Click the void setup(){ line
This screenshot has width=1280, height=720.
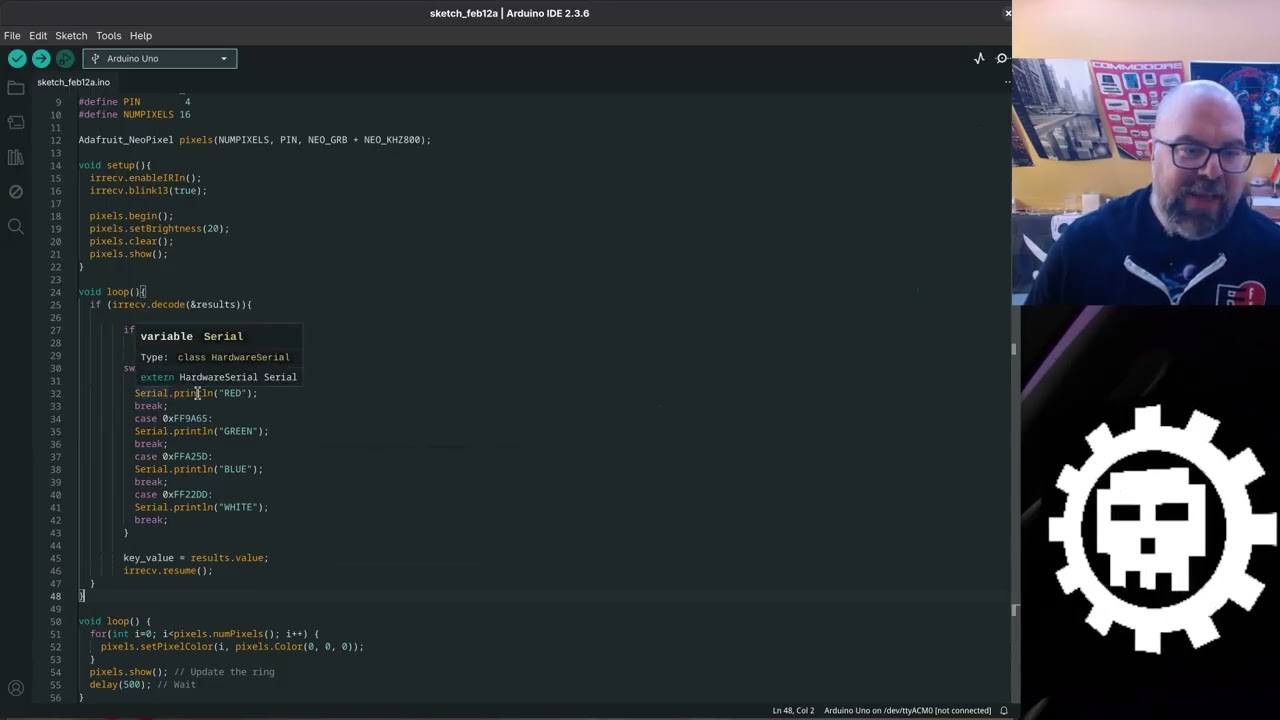tap(115, 165)
